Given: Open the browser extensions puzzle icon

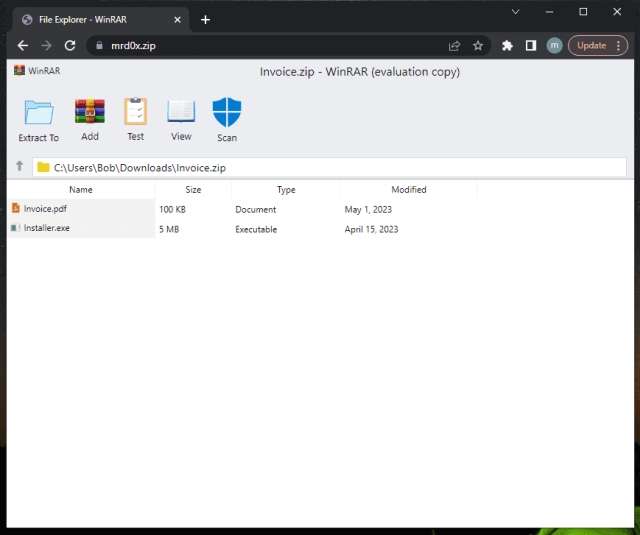Looking at the screenshot, I should [x=507, y=45].
